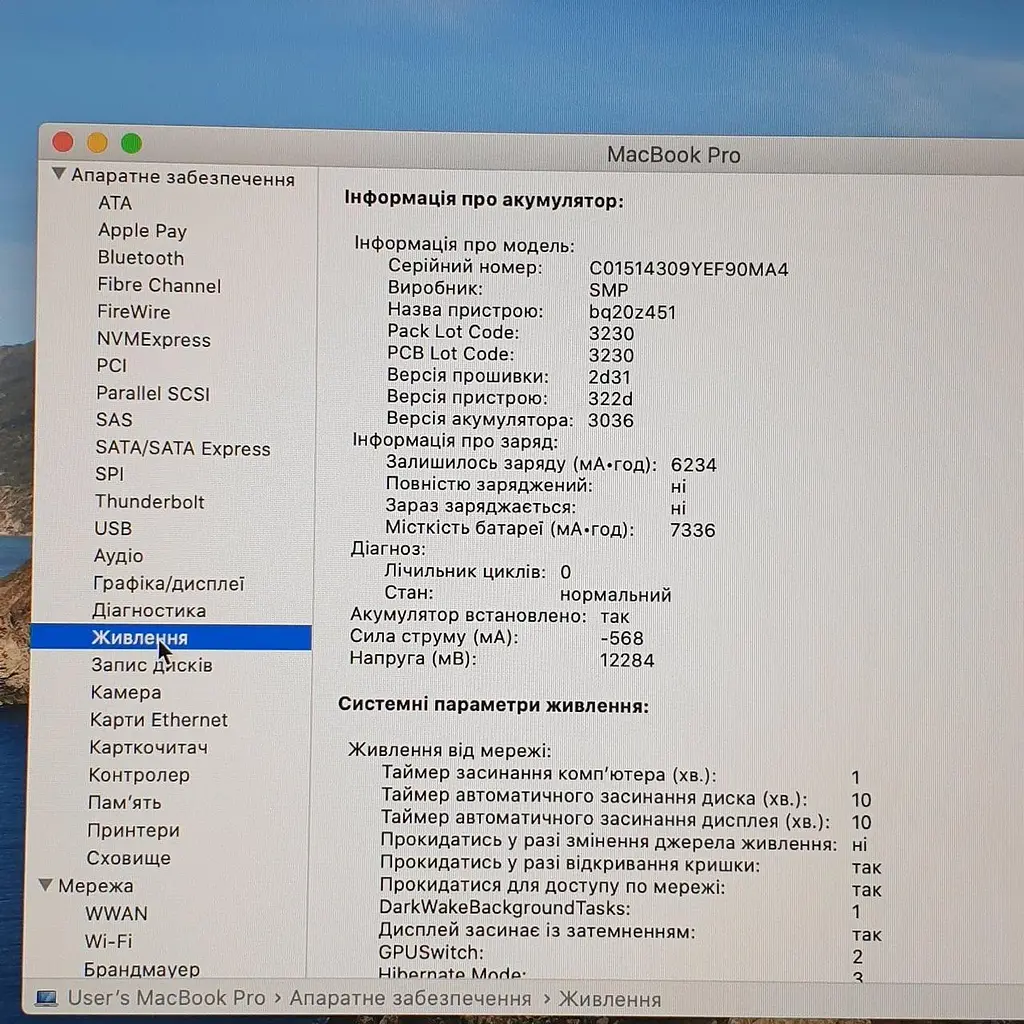1024x1024 pixels.
Task: Click the battery capacity value 7336
Action: pos(692,530)
